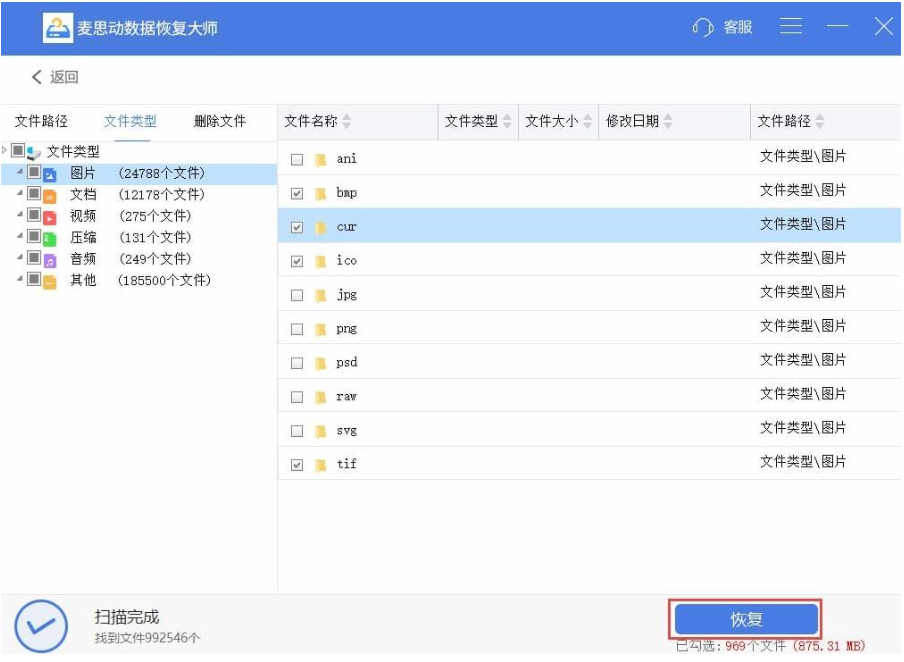Click the ani folder icon
Screen dimensions: 904x662
point(321,159)
